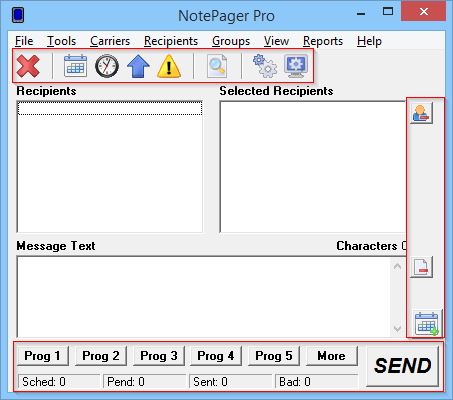Click inside the Recipients list box
This screenshot has width=453, height=400.
(x=110, y=167)
